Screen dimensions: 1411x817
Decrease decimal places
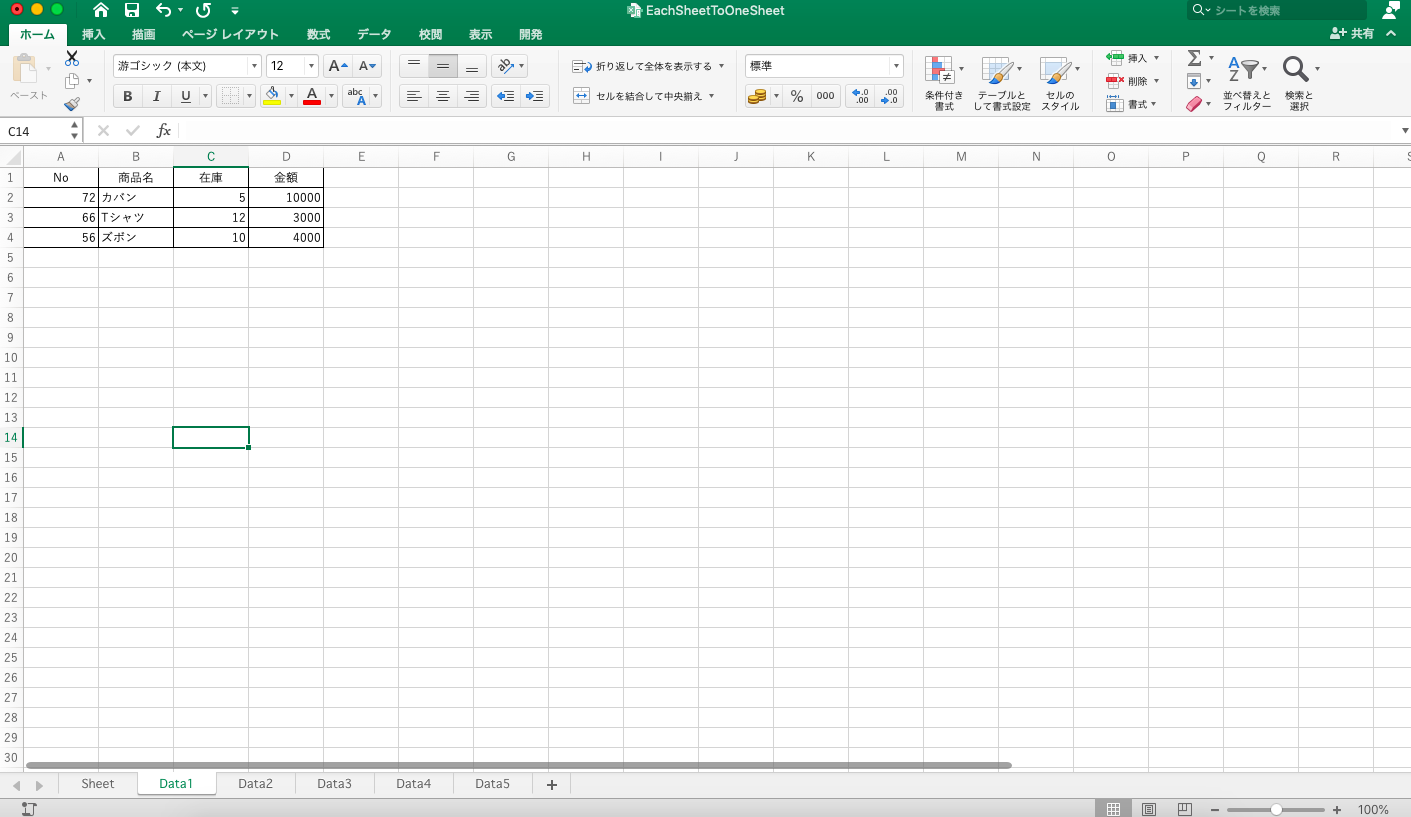pos(889,96)
